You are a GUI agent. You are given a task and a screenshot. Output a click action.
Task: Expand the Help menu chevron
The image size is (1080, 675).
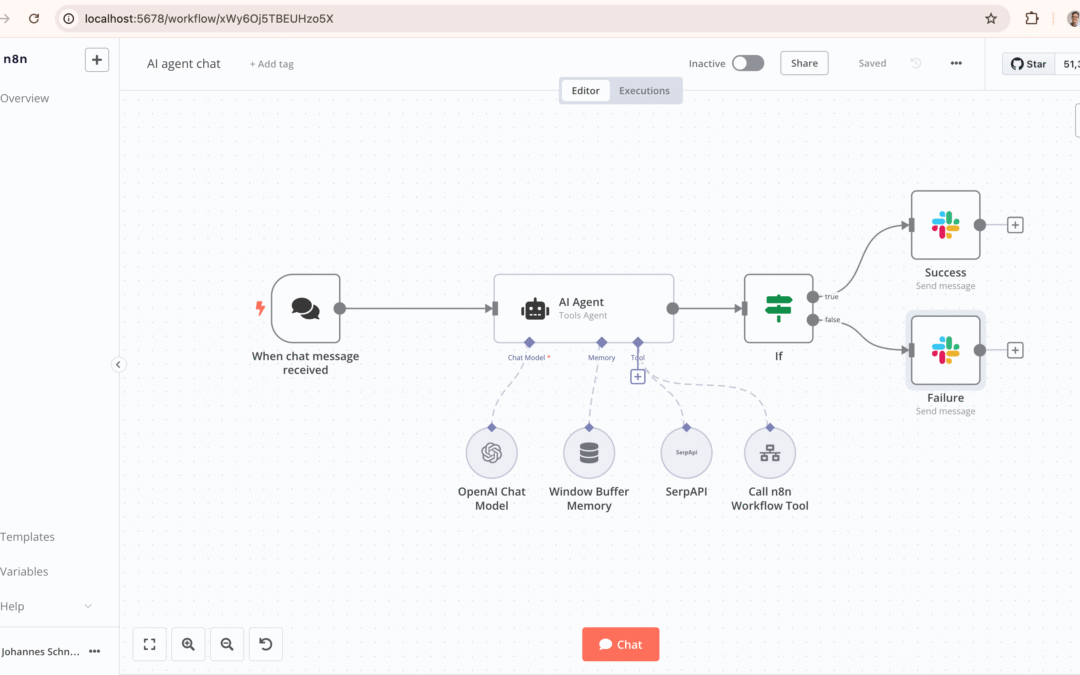tap(88, 606)
